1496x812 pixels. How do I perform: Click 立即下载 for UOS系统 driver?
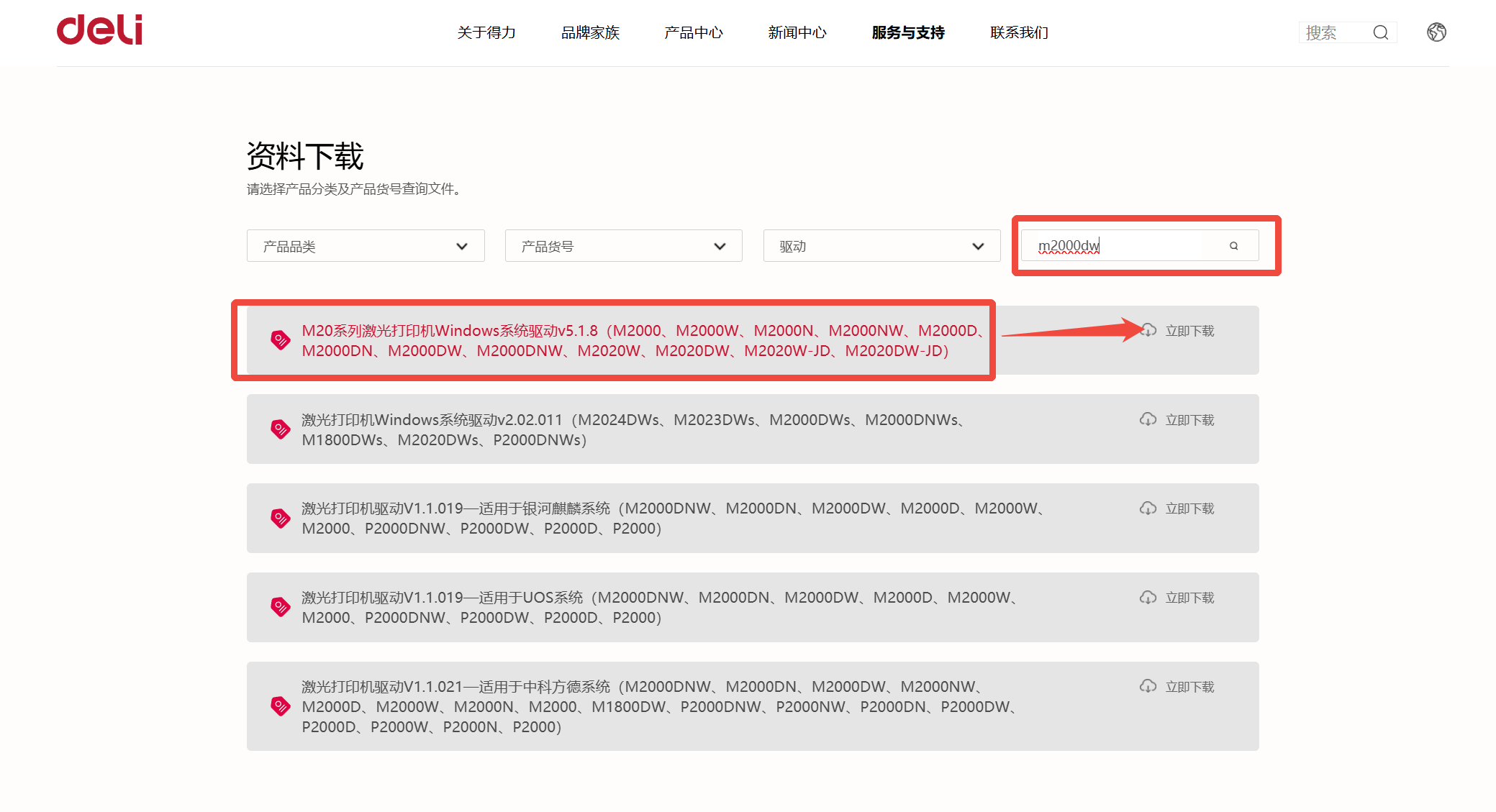coord(1189,598)
